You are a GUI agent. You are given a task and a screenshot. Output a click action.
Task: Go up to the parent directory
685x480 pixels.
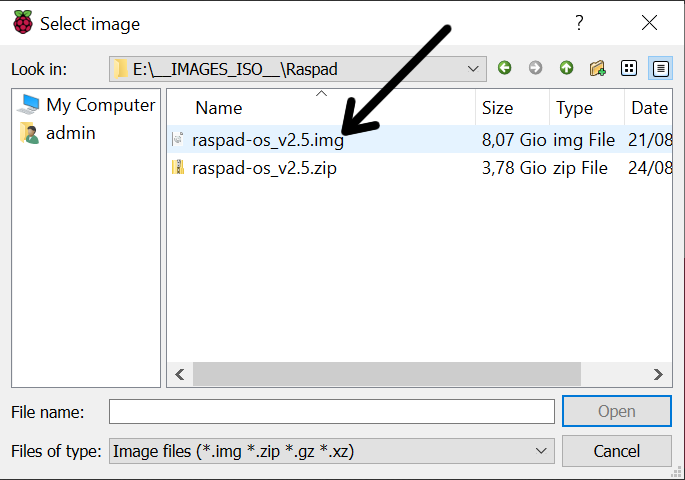pyautogui.click(x=566, y=68)
